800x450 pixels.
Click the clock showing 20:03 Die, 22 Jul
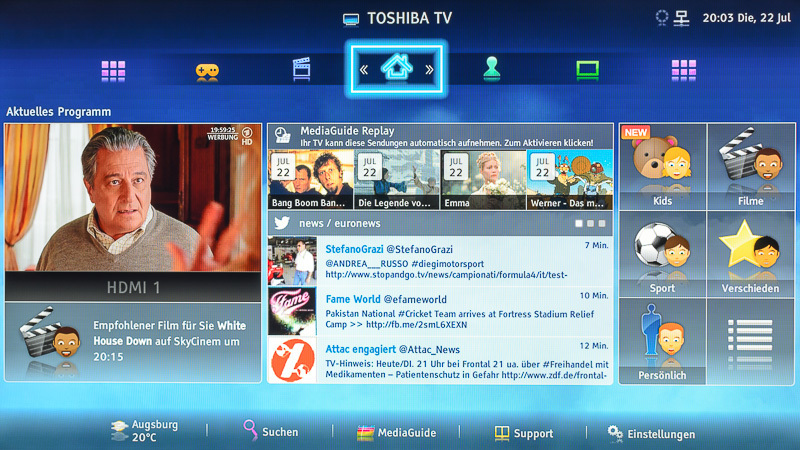(x=746, y=18)
